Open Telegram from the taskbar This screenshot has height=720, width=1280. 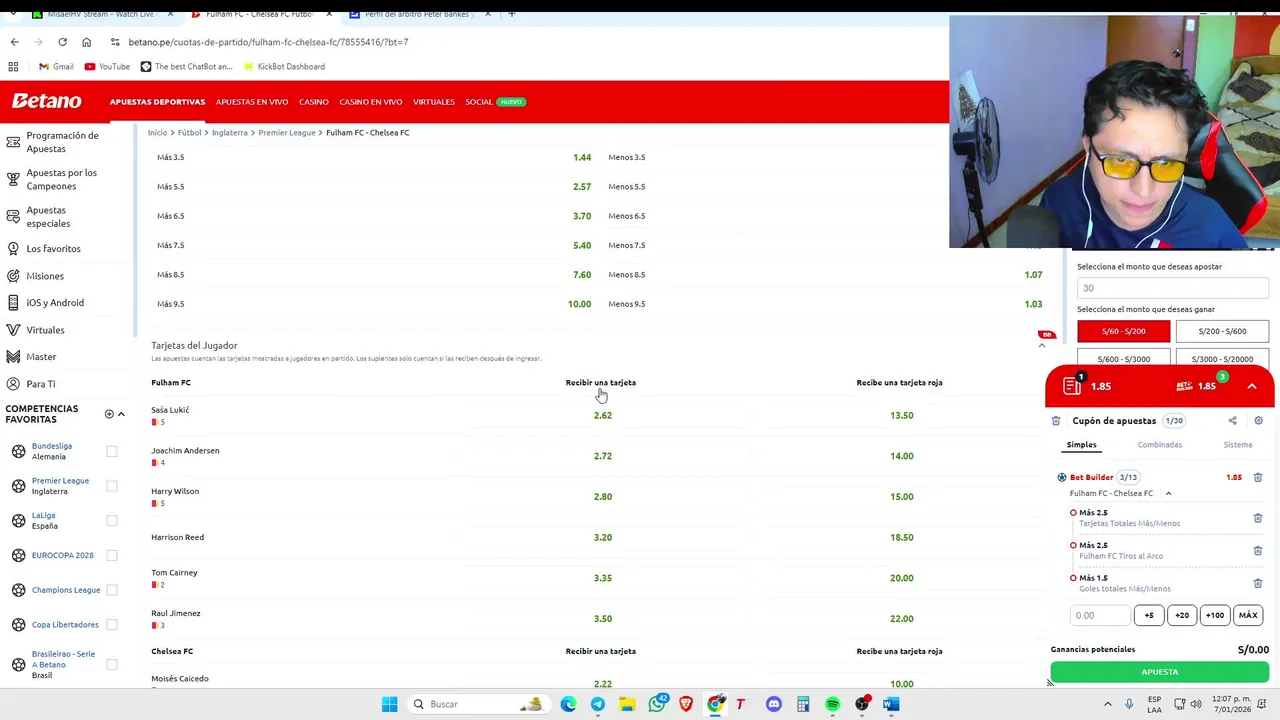pos(598,704)
